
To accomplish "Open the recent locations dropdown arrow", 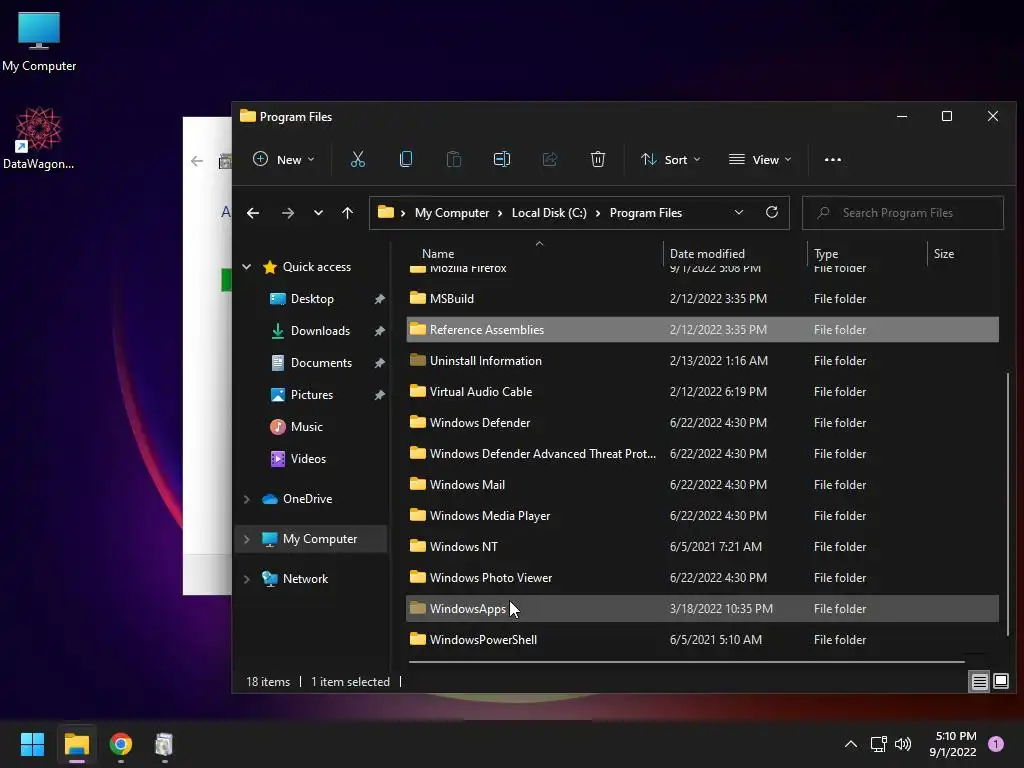I will click(318, 213).
